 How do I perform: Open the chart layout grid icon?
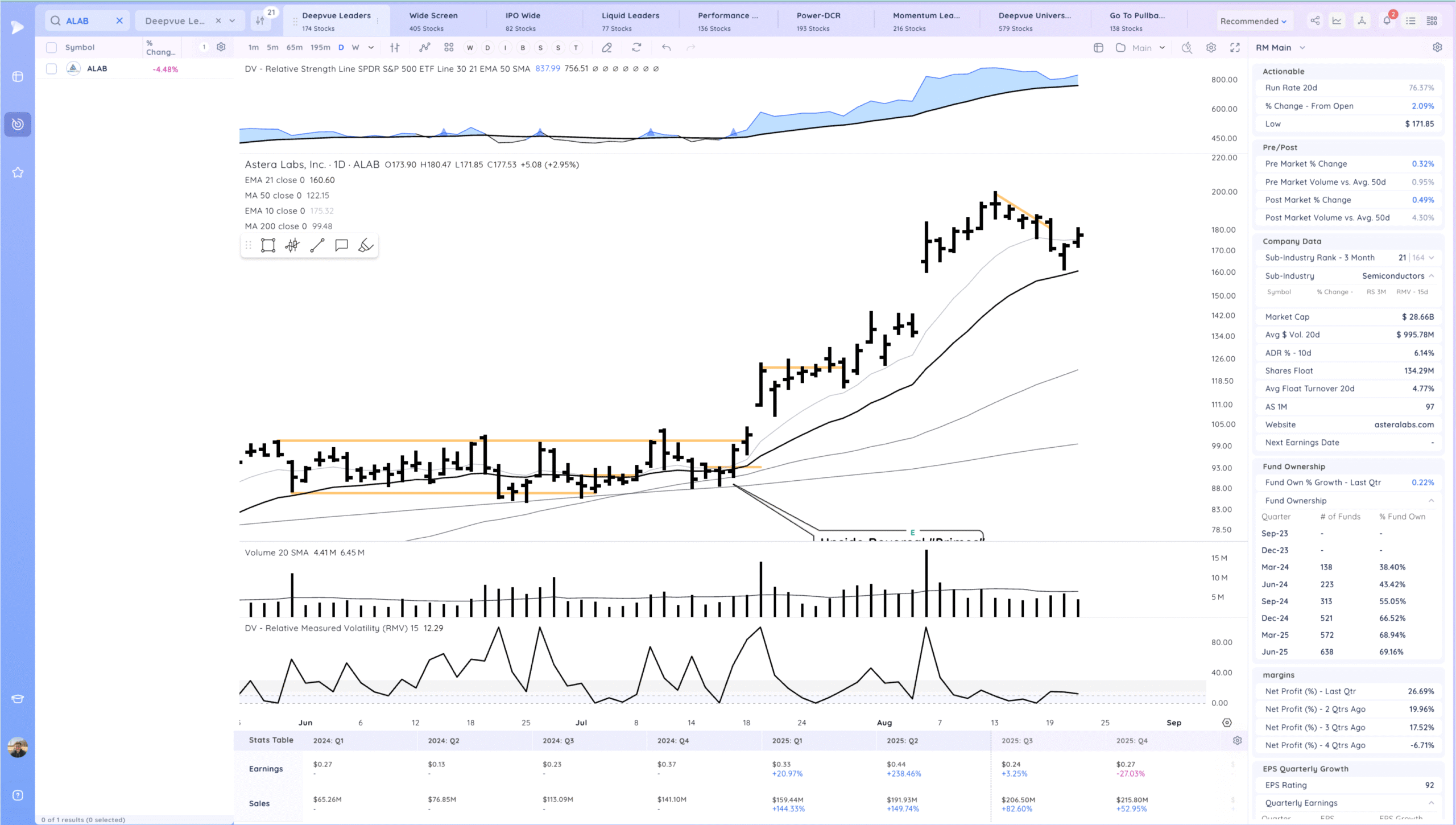pos(449,48)
